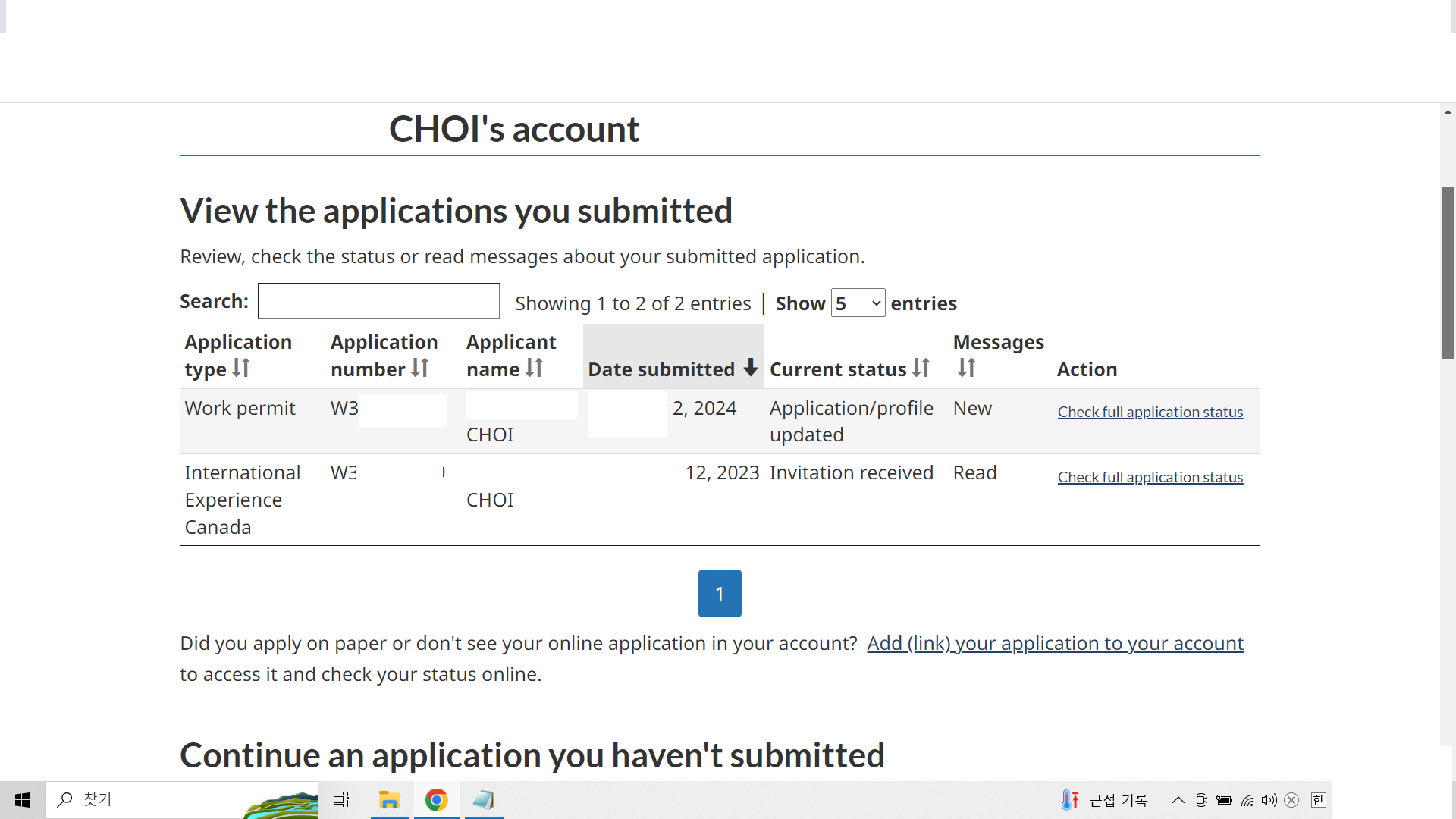Open Task View in taskbar
This screenshot has height=819, width=1456.
(x=341, y=800)
